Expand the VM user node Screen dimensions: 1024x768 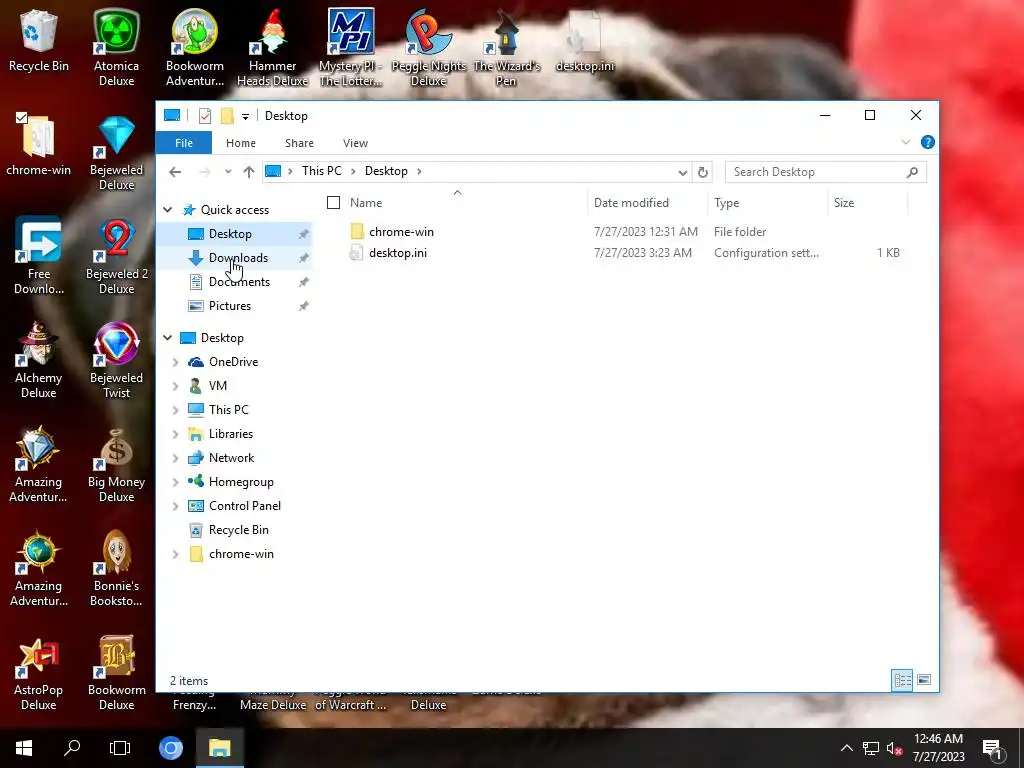(x=176, y=386)
